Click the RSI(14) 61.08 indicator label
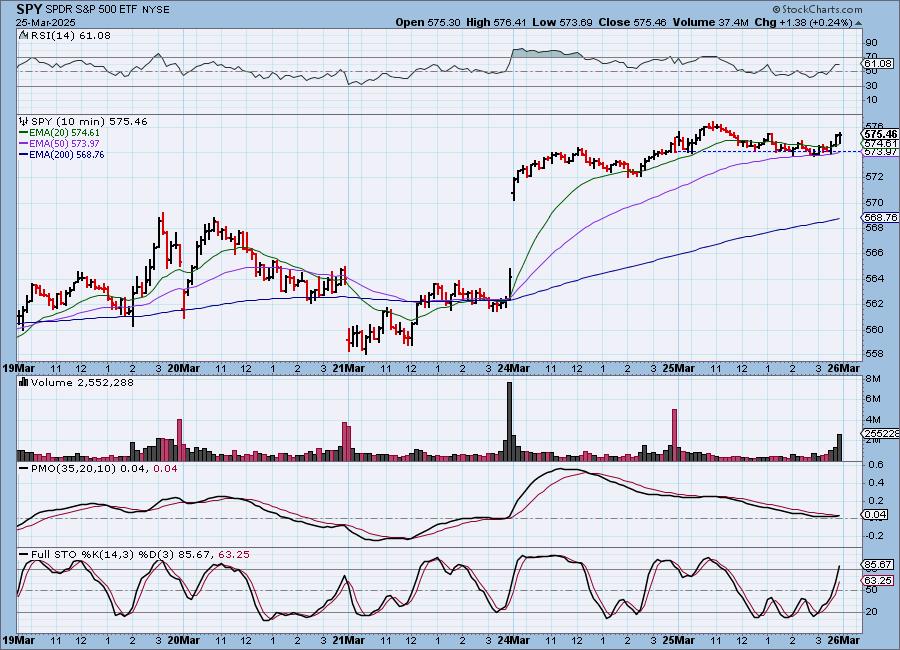The height and width of the screenshot is (650, 900). point(71,35)
